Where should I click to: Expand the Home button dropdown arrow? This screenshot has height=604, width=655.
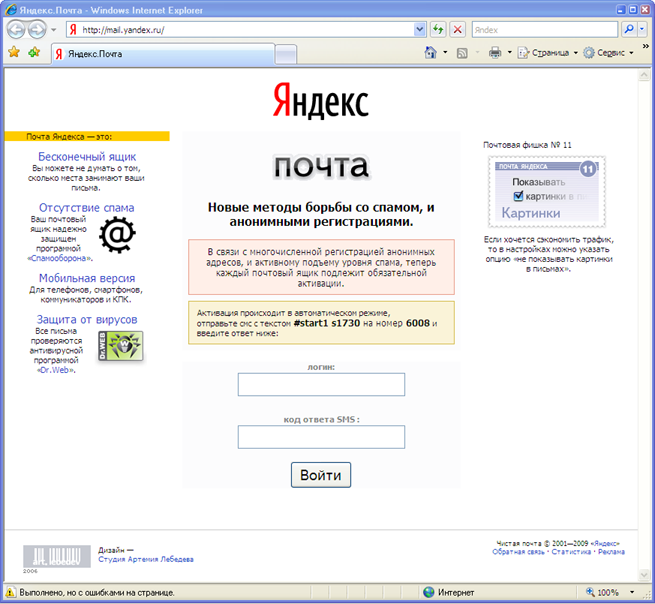coord(445,53)
